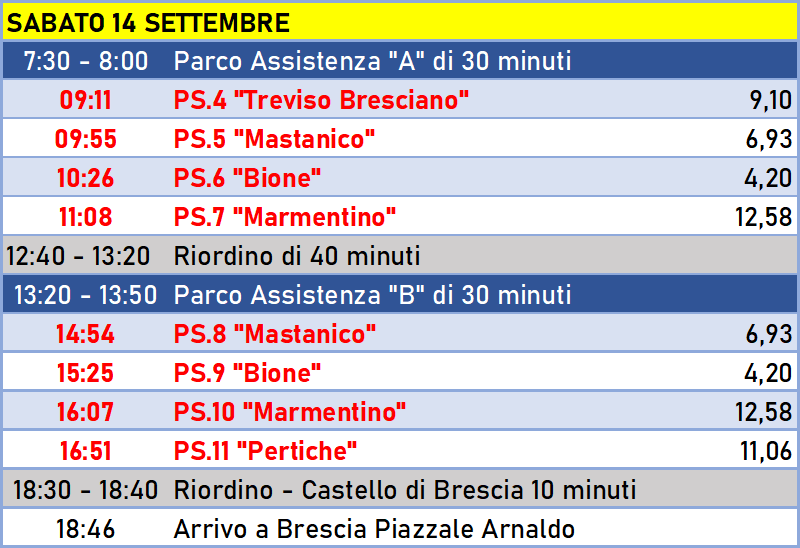Select the 12,58 distance for PS.7
The width and height of the screenshot is (800, 548).
764,217
